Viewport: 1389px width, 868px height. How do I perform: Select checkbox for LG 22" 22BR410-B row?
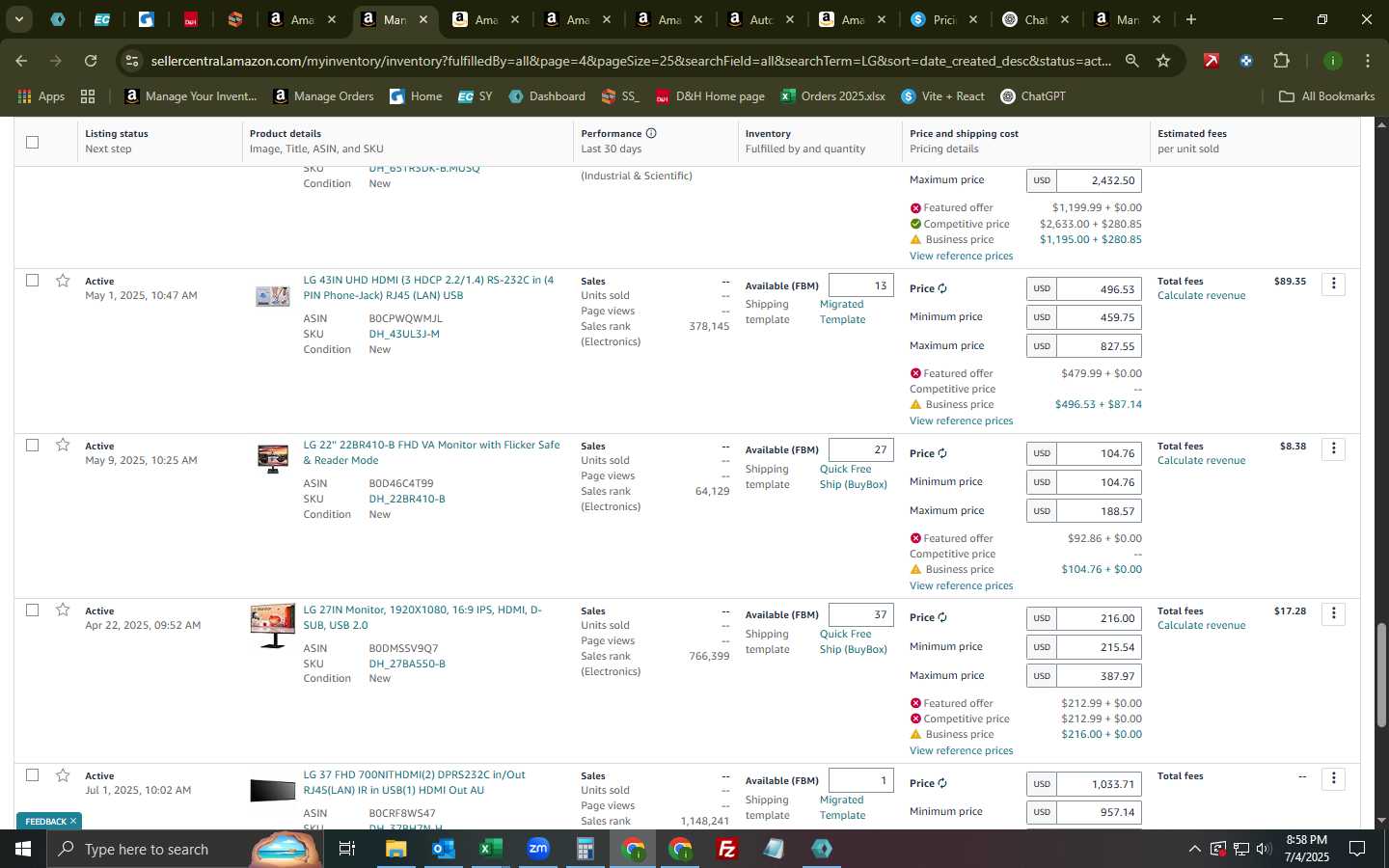point(32,445)
